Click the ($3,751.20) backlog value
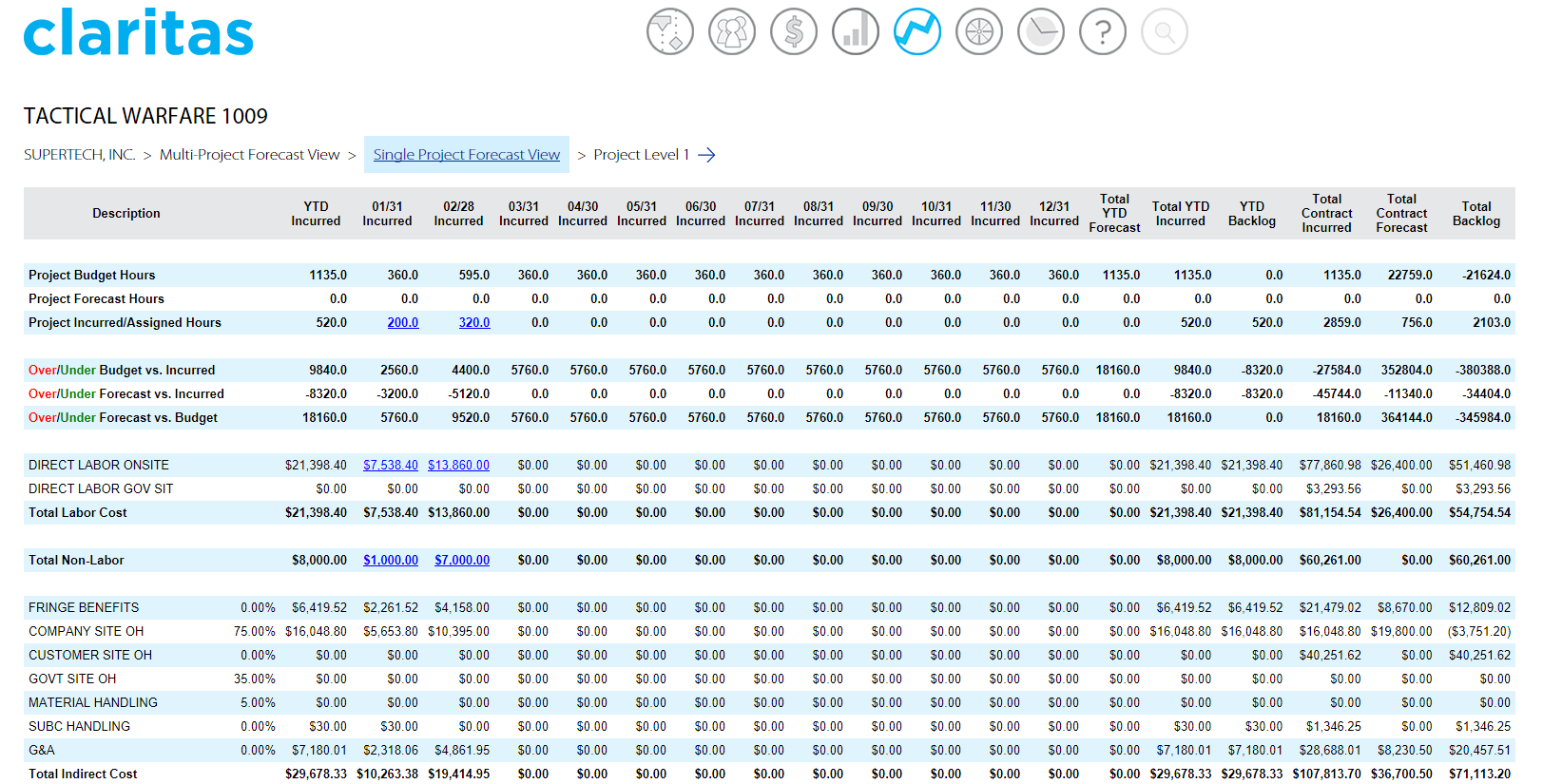 point(1479,631)
